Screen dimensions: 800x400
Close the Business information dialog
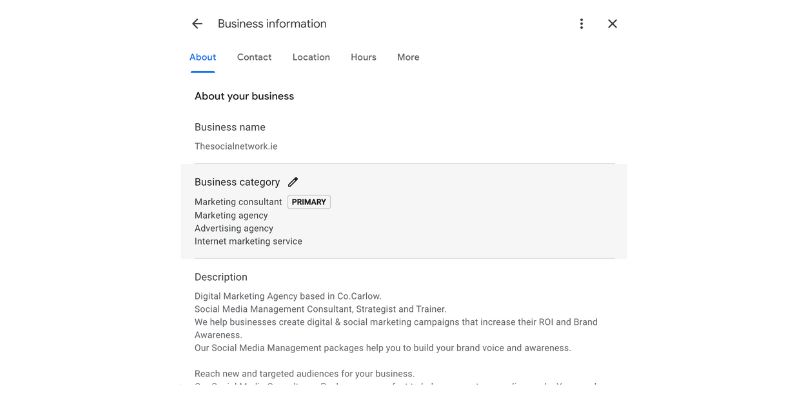pos(612,24)
